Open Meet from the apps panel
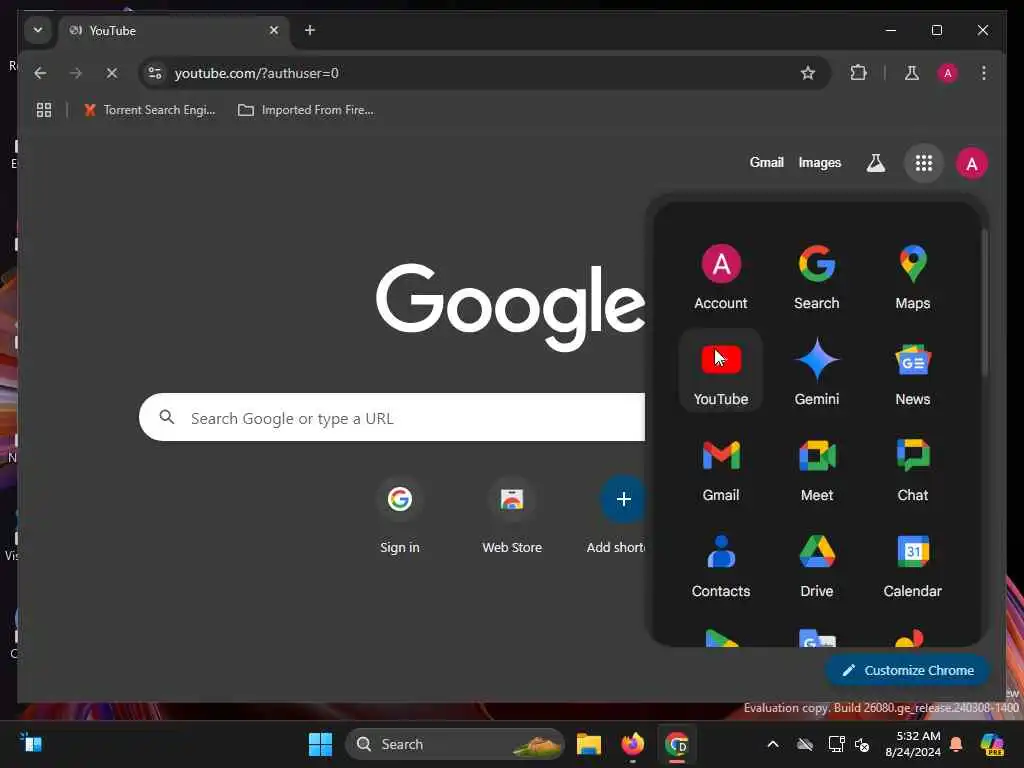 pyautogui.click(x=816, y=468)
